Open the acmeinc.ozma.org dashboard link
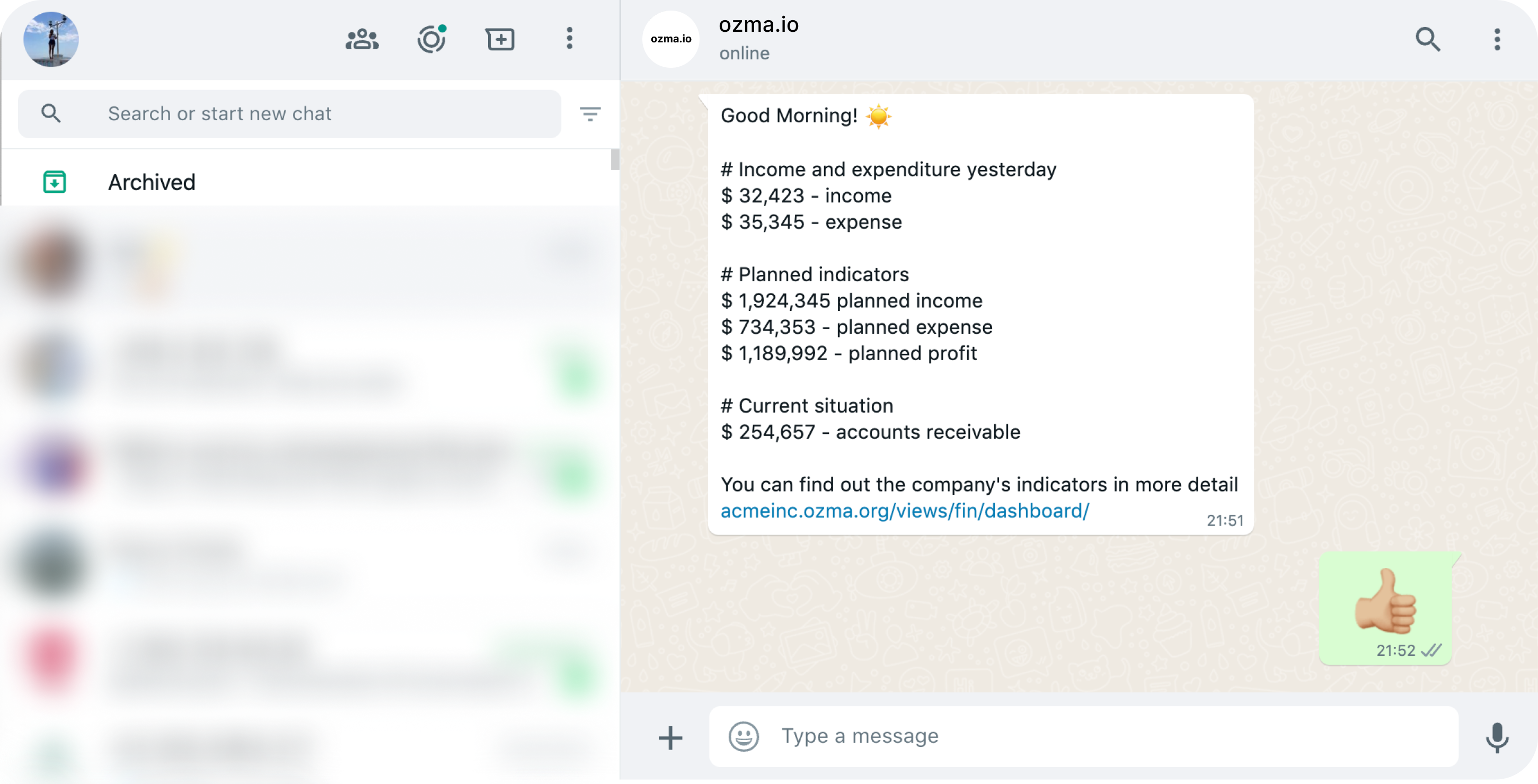Viewport: 1538px width, 784px height. 905,511
